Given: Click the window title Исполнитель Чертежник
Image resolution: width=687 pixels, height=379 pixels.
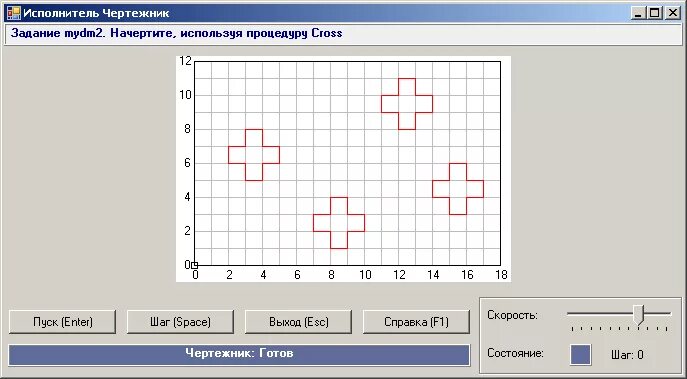Looking at the screenshot, I should 96,14.
